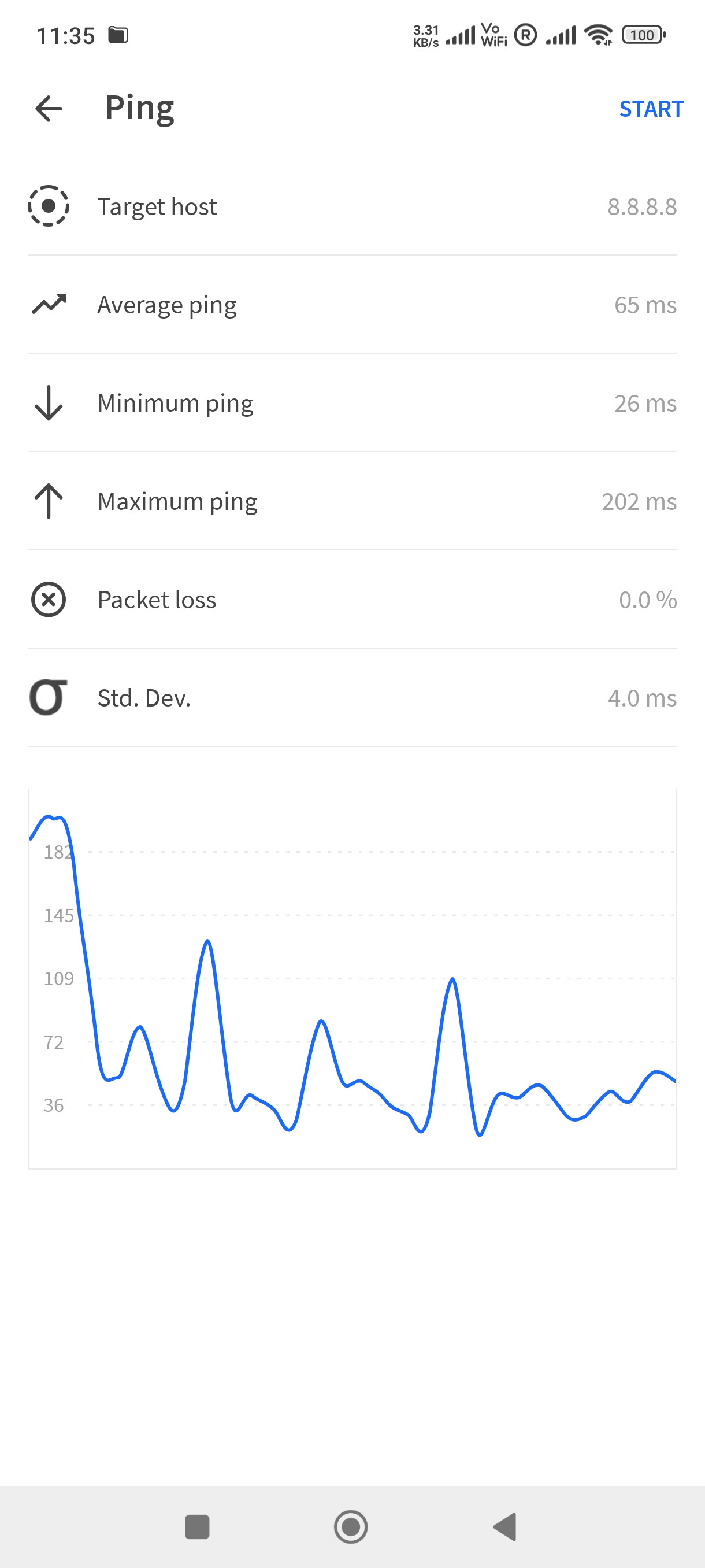
Task: Tap the 4.0 ms Std. Dev. value
Action: 642,698
